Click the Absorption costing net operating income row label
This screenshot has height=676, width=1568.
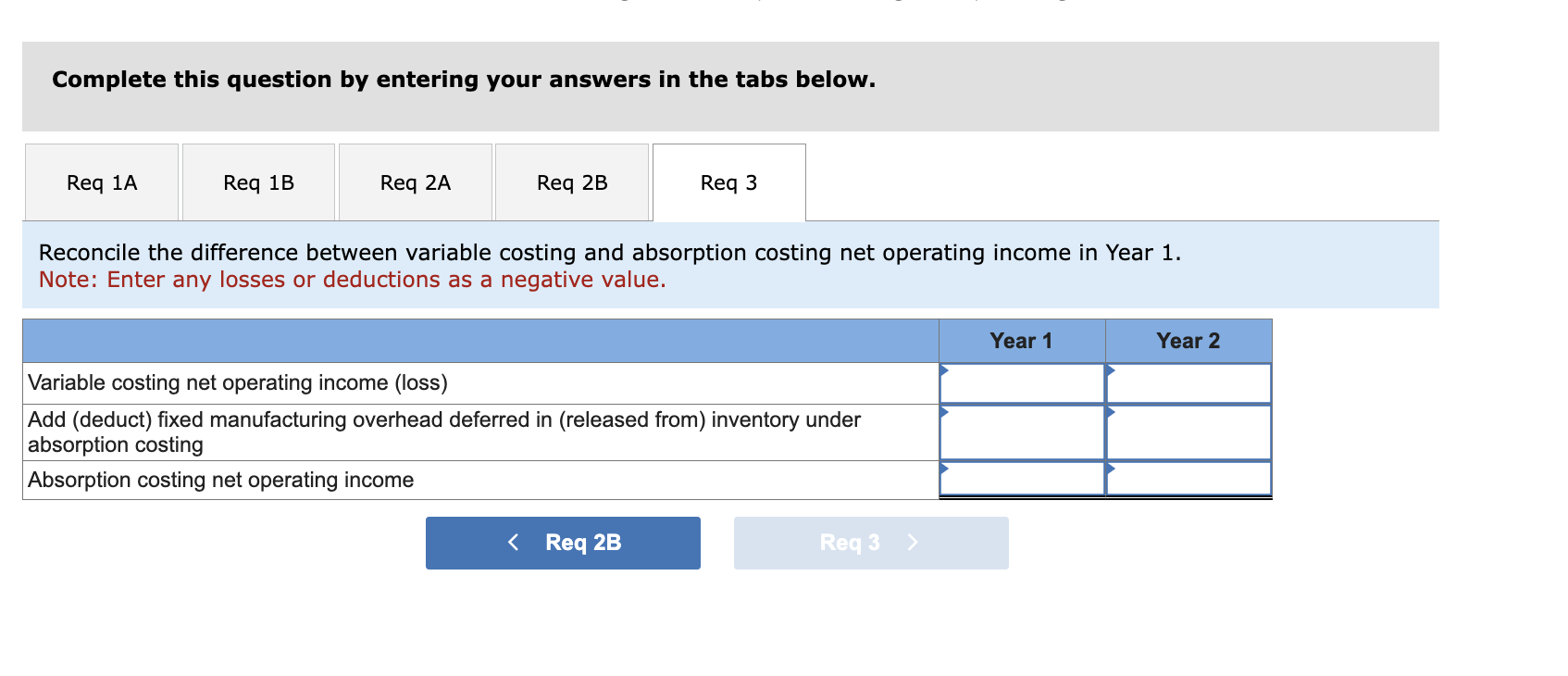pyautogui.click(x=220, y=480)
